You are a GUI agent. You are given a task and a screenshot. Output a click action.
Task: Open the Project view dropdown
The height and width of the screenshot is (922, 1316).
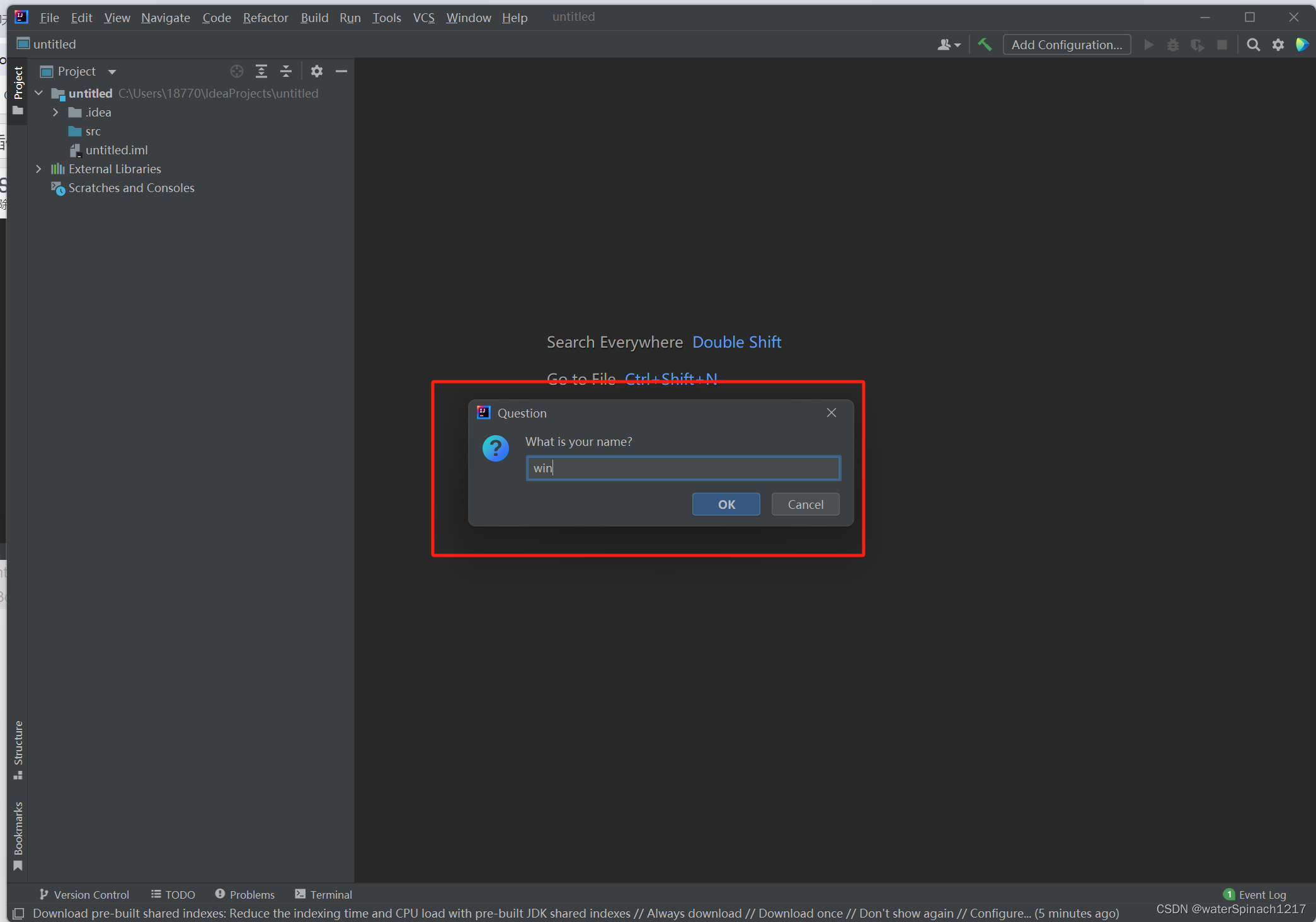(112, 72)
